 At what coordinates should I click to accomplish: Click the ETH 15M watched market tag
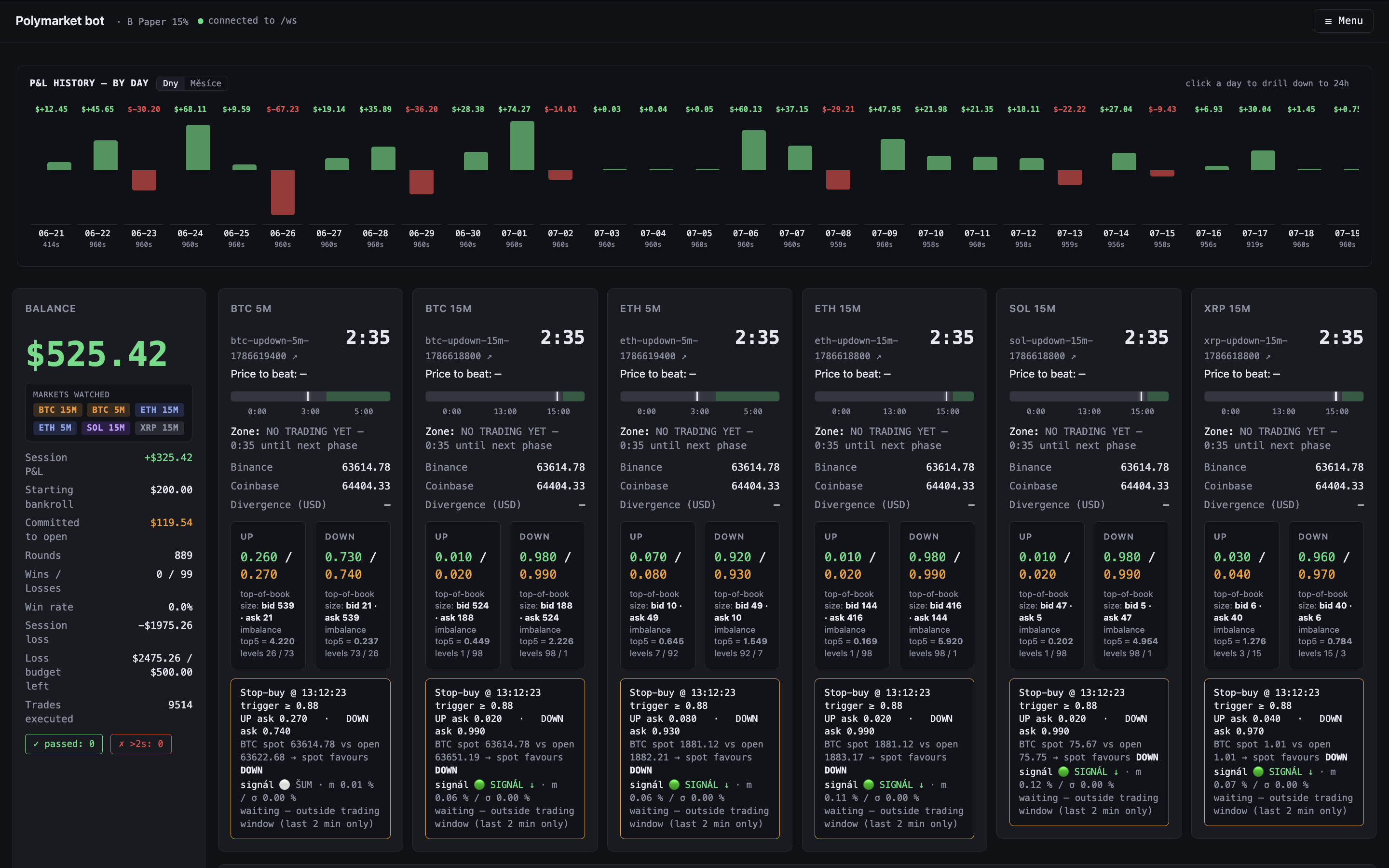pos(160,410)
